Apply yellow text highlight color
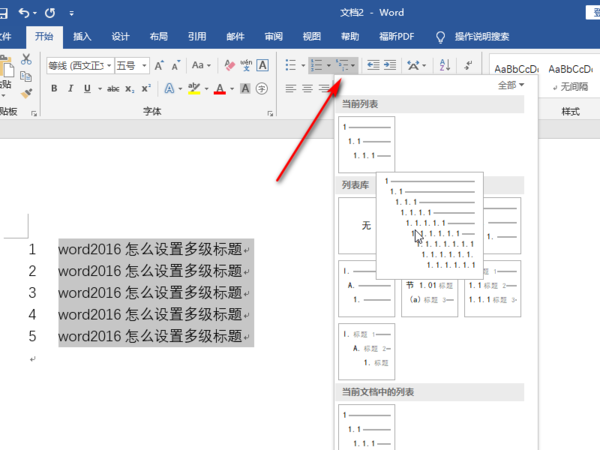 (194, 89)
